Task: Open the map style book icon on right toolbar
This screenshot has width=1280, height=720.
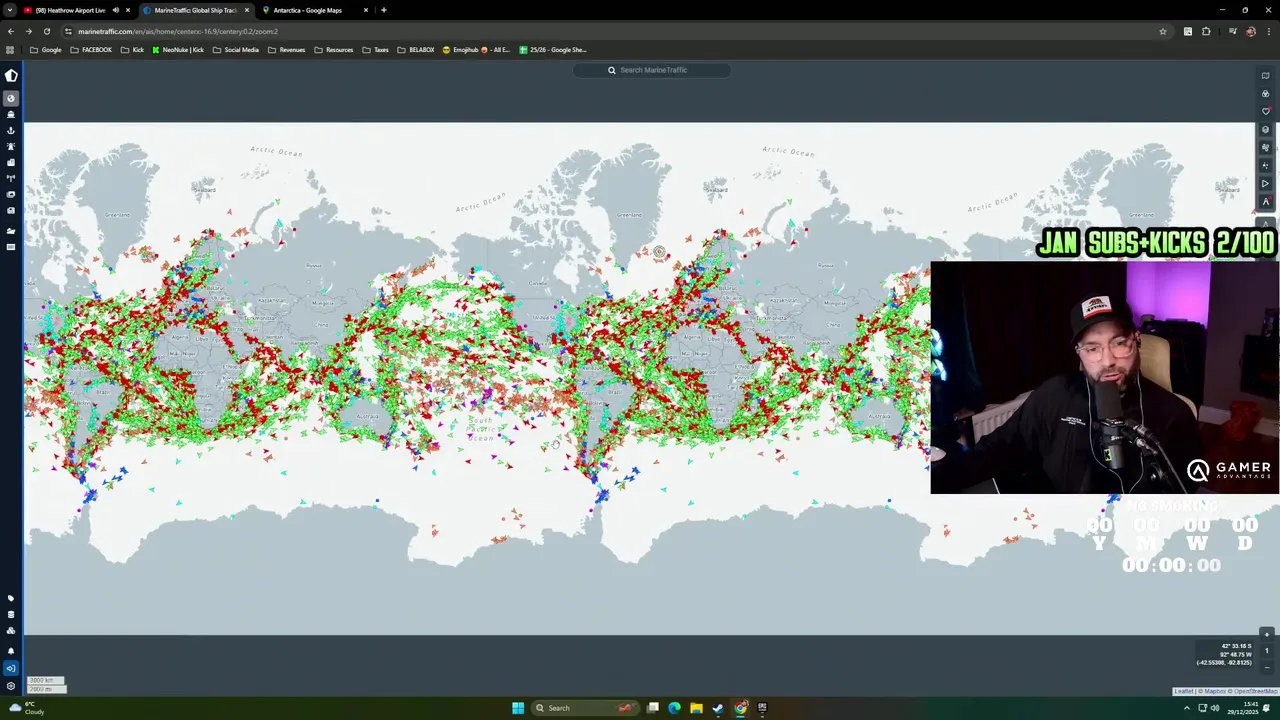Action: (1265, 76)
